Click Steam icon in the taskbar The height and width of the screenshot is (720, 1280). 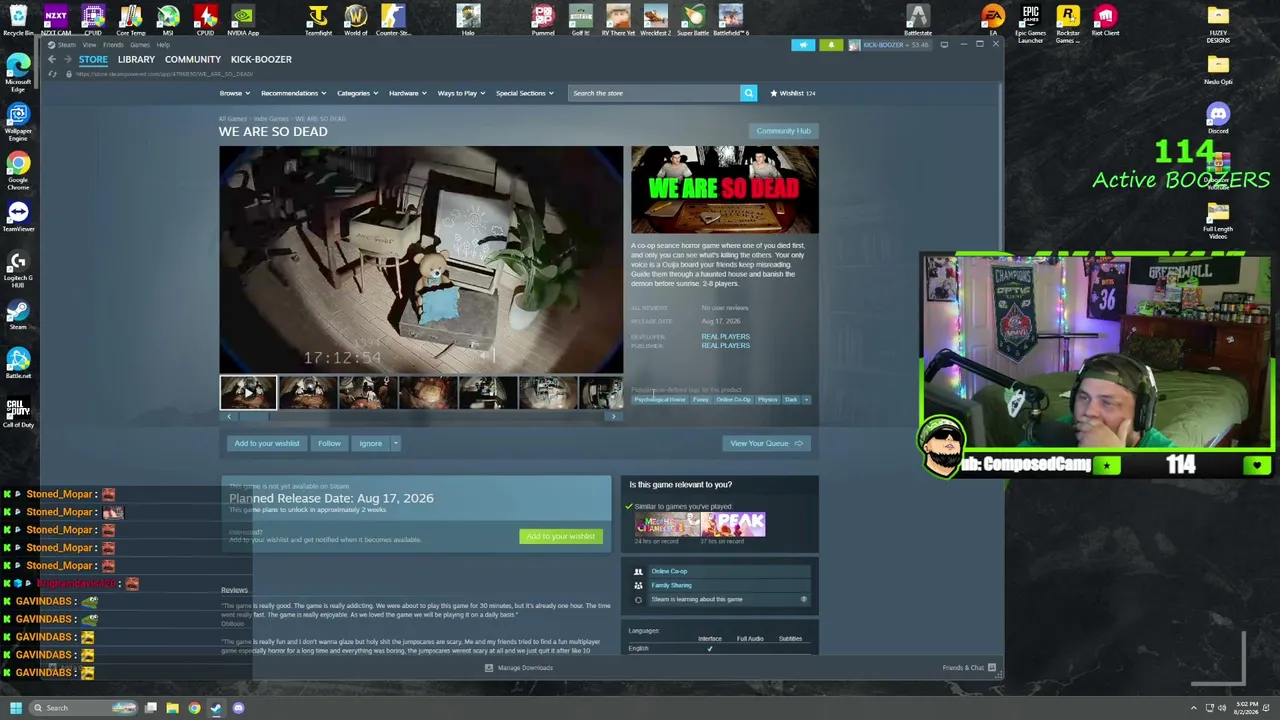(x=216, y=708)
